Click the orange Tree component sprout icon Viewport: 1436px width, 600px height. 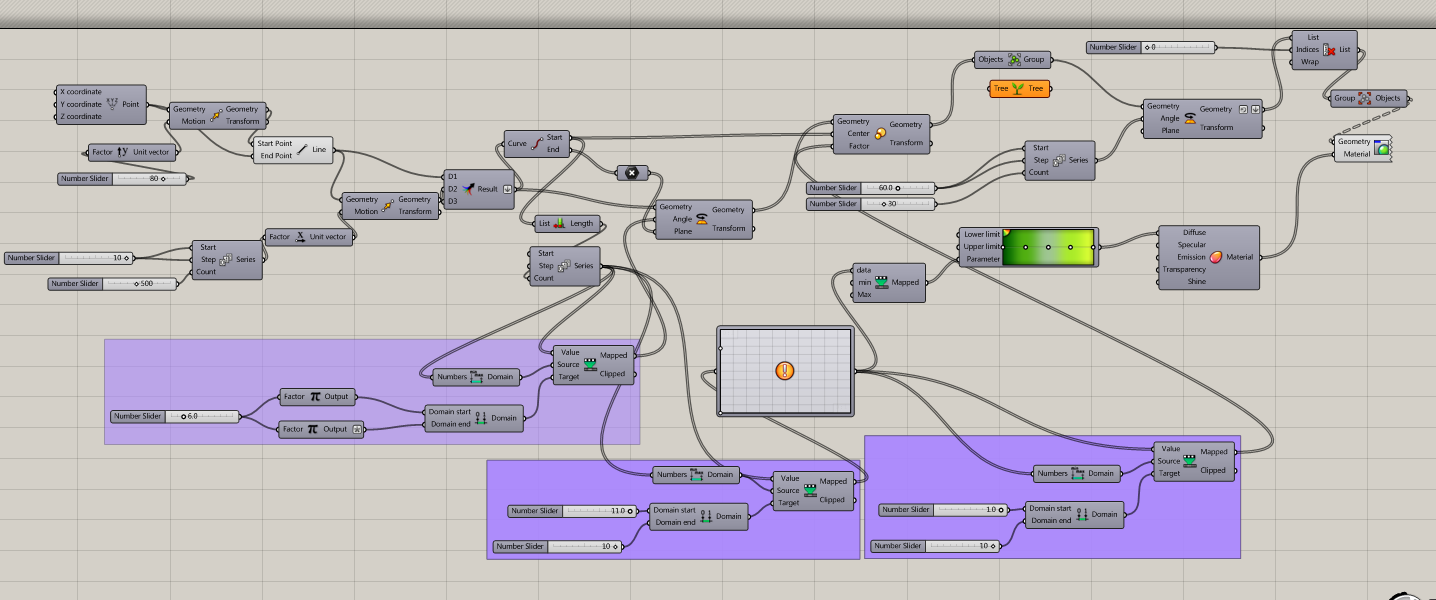click(1018, 88)
